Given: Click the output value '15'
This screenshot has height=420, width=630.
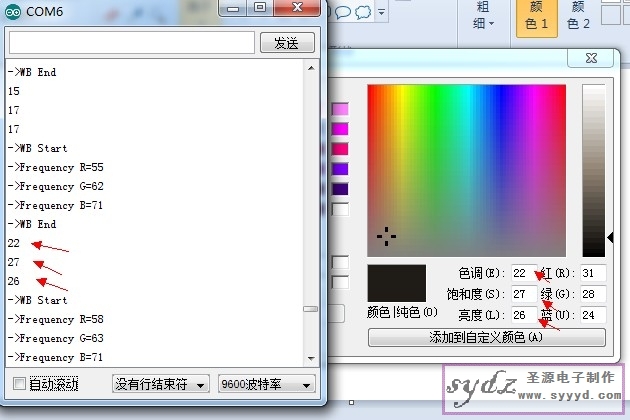Looking at the screenshot, I should pyautogui.click(x=13, y=91).
